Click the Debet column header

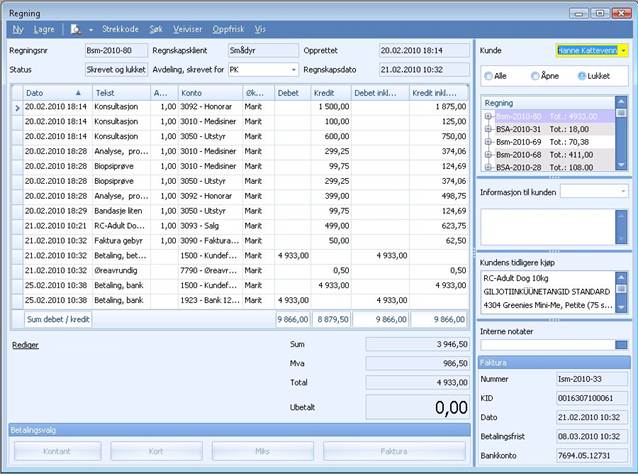[293, 93]
